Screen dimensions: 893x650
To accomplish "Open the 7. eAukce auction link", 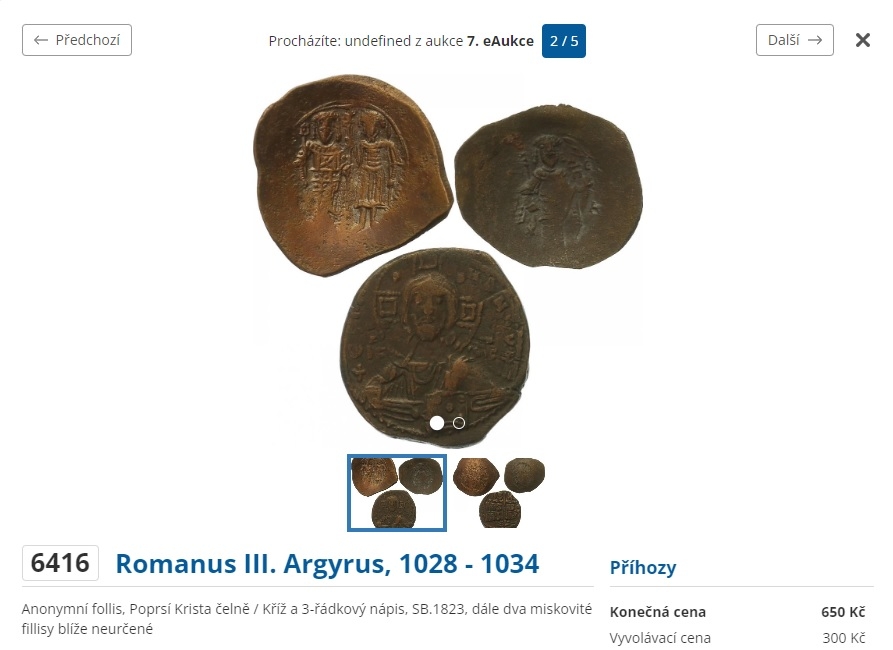I will [x=500, y=41].
